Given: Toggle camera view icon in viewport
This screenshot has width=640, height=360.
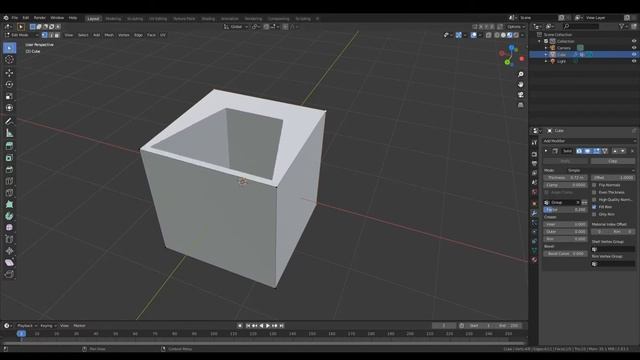Looking at the screenshot, I should 520,95.
